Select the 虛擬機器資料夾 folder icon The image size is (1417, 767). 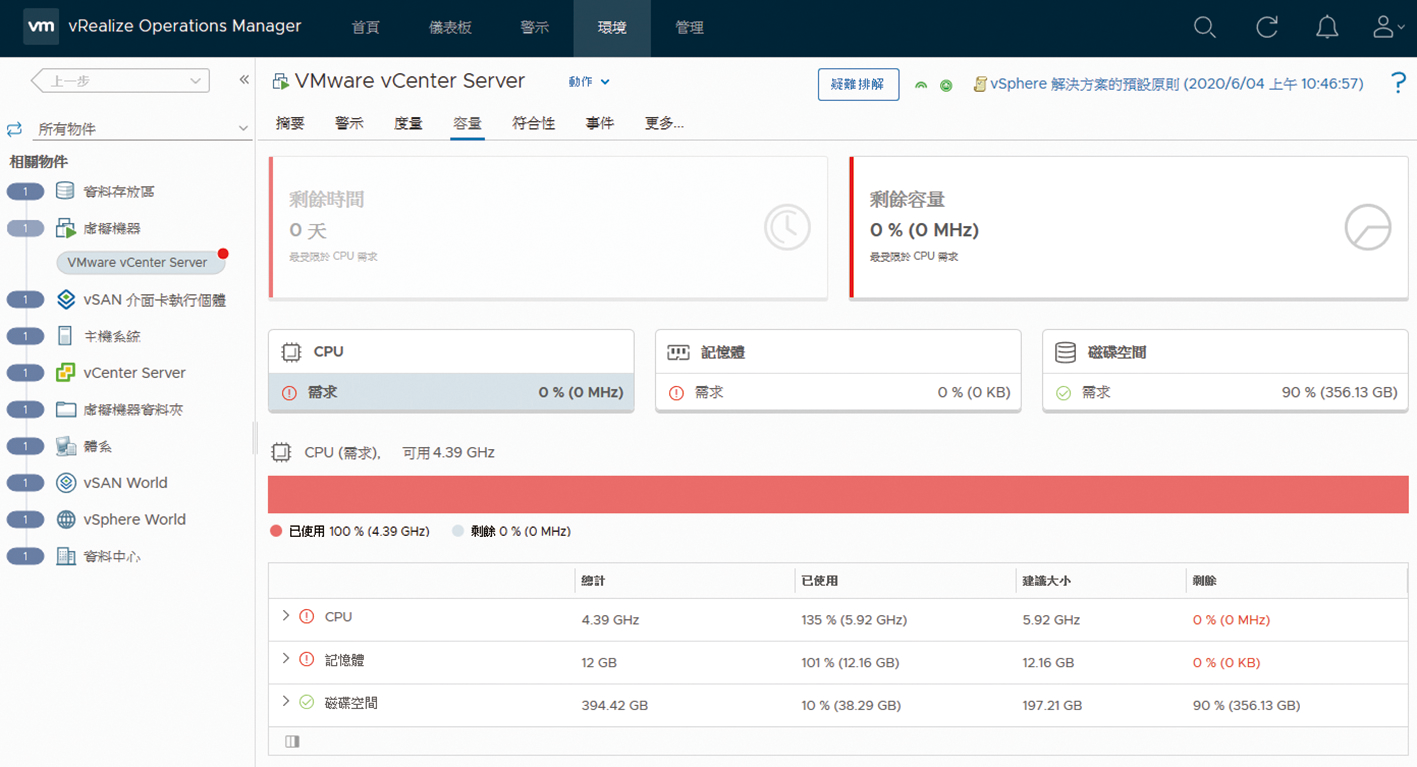(66, 409)
